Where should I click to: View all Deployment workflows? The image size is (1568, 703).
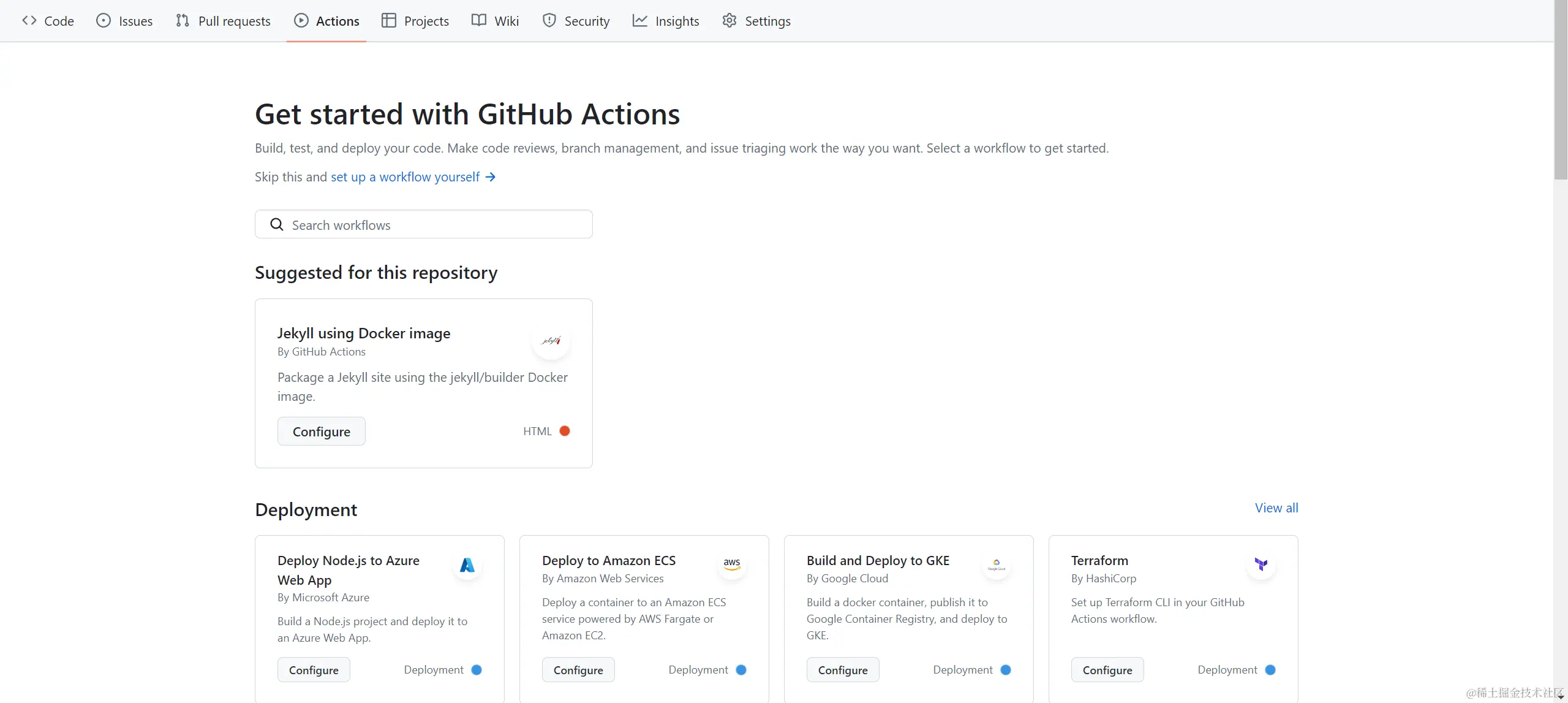[x=1276, y=507]
